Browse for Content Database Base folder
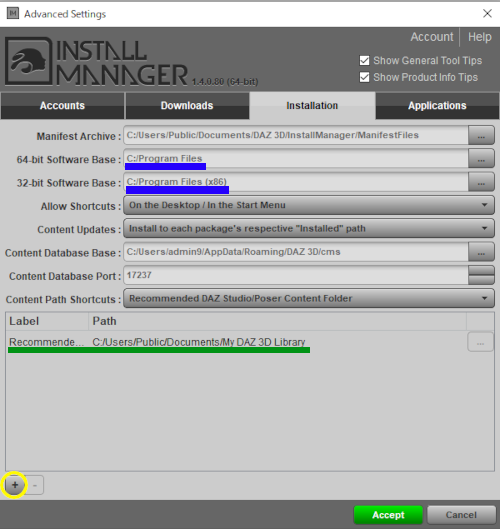 click(481, 252)
